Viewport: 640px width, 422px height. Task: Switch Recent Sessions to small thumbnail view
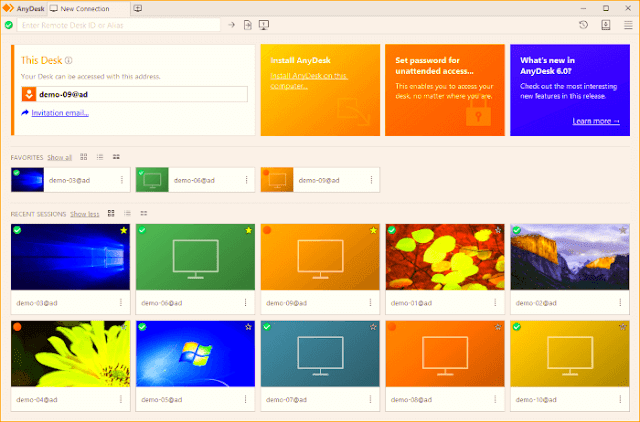pyautogui.click(x=144, y=213)
